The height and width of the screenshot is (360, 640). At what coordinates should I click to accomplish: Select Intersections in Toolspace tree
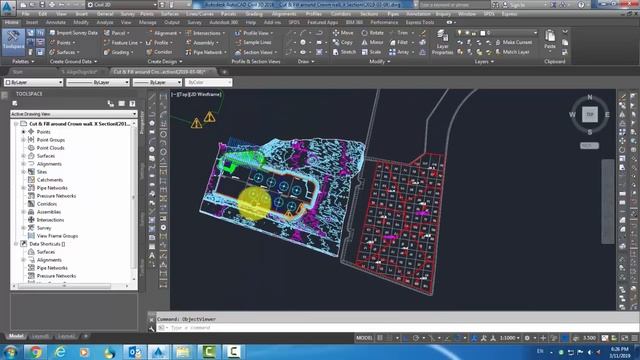pyautogui.click(x=50, y=220)
